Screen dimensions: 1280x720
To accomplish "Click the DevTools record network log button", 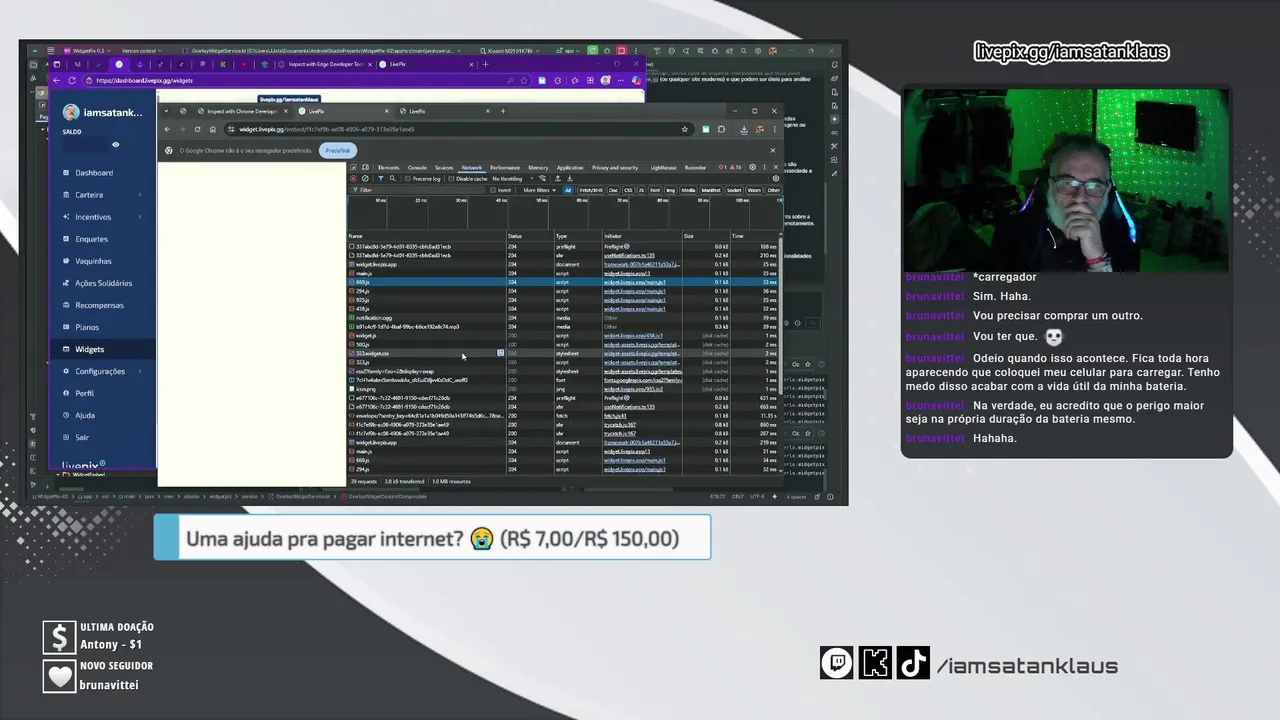I will click(x=353, y=179).
